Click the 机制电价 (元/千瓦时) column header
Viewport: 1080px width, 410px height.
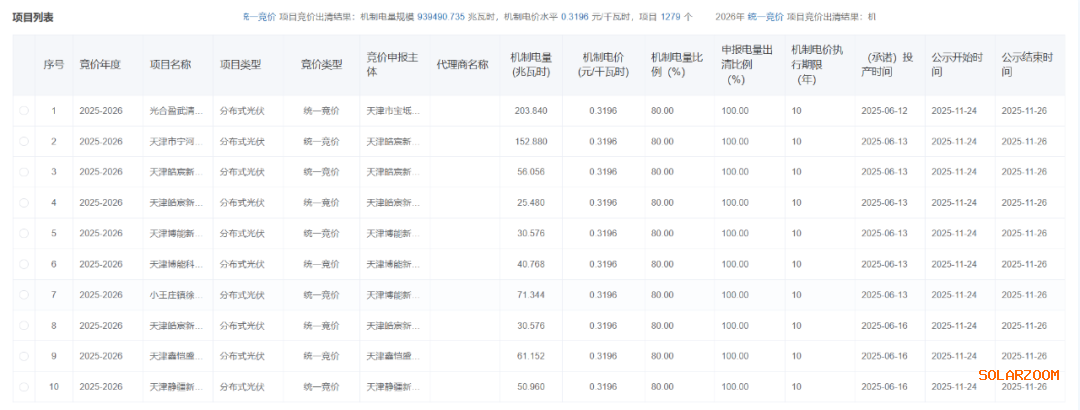click(x=603, y=65)
